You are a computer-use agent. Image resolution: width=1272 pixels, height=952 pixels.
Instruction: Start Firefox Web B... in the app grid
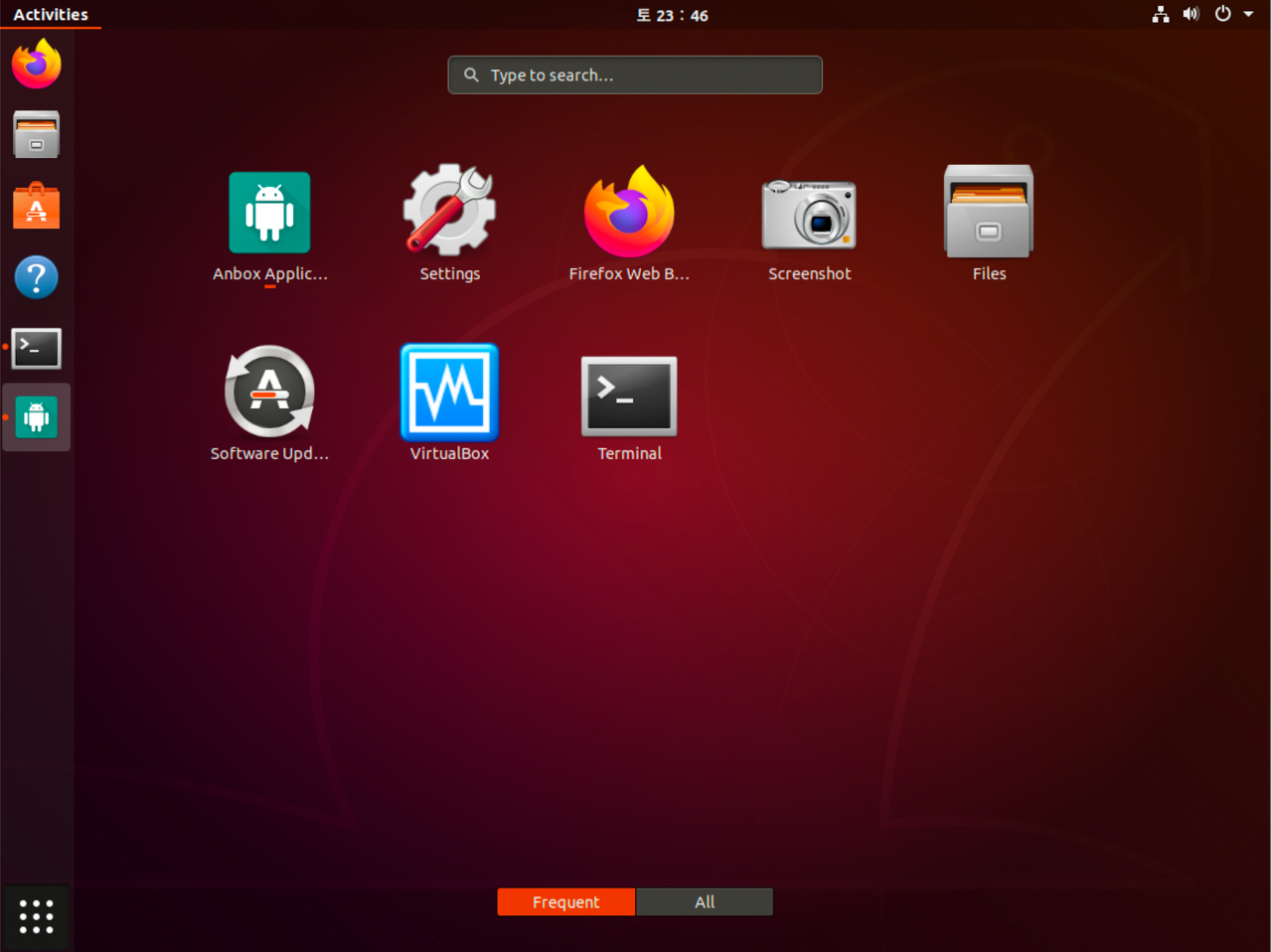[629, 225]
